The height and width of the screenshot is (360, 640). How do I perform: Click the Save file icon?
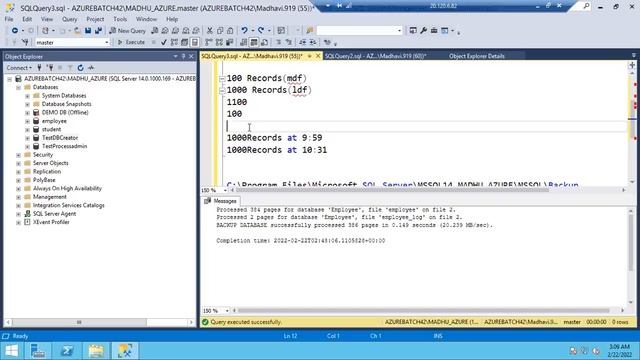pyautogui.click(x=88, y=31)
